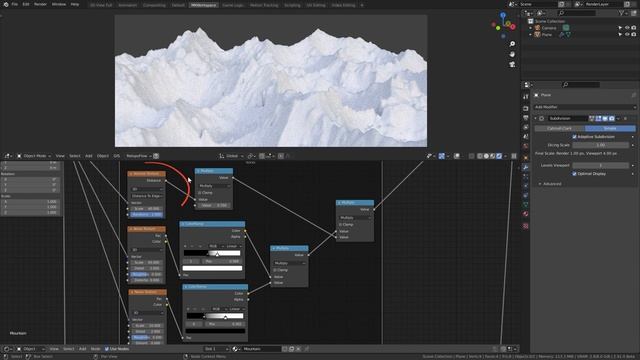Image resolution: width=640 pixels, height=360 pixels.
Task: Open the viewport View menu
Action: (x=60, y=156)
